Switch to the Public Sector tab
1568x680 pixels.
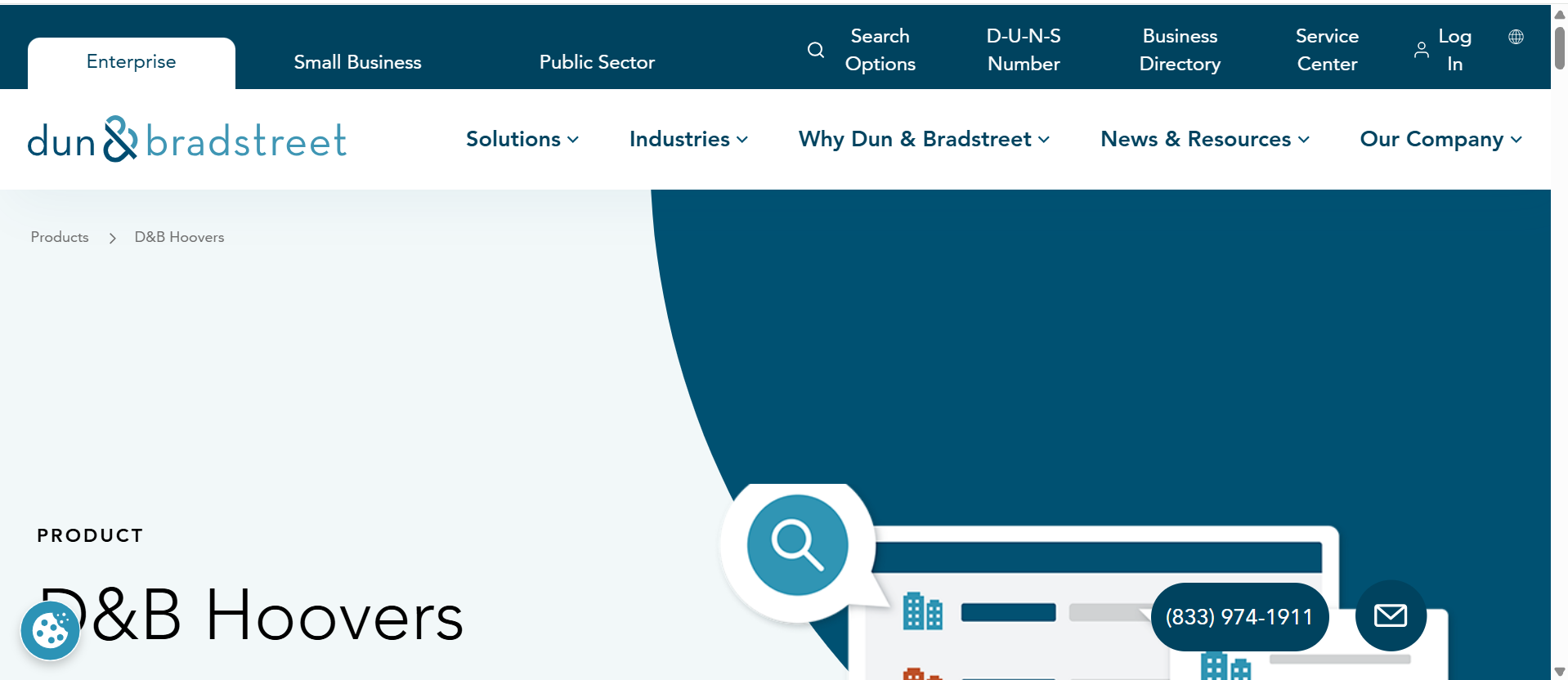[x=597, y=62]
